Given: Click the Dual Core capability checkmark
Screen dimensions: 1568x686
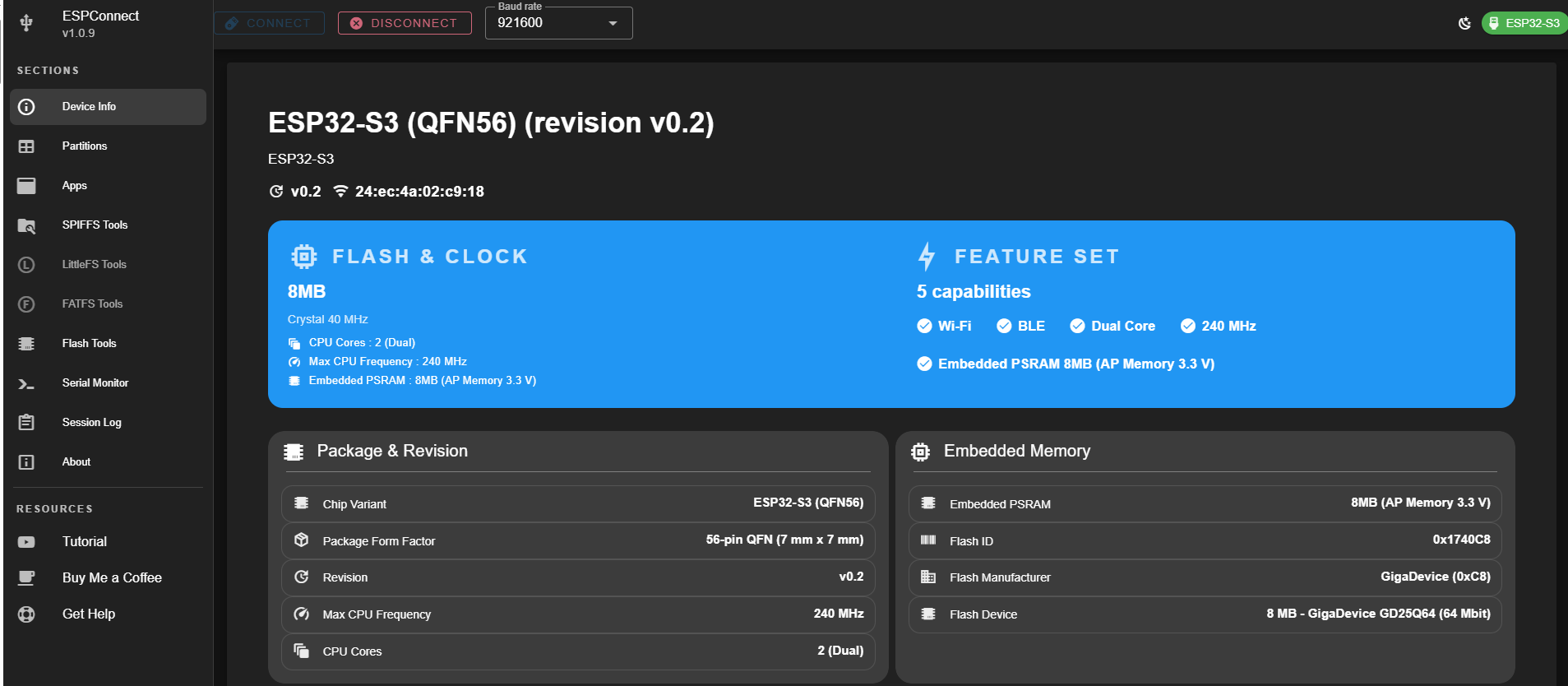Looking at the screenshot, I should [1077, 326].
